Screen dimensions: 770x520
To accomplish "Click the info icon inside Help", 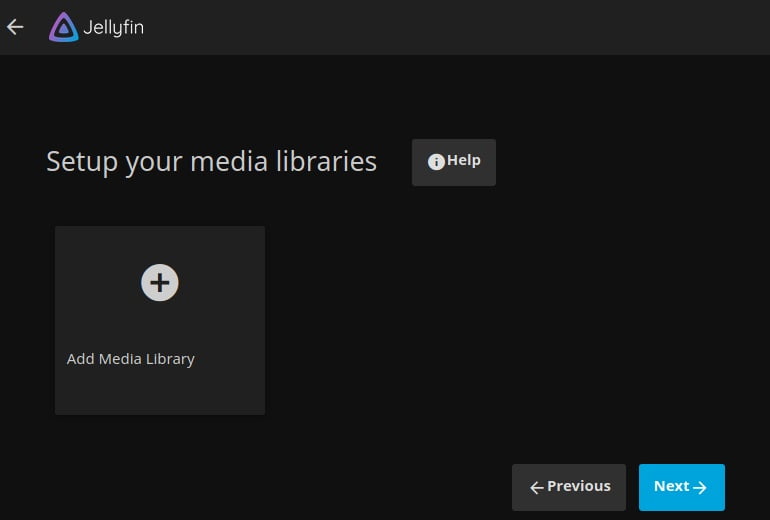I will click(436, 162).
